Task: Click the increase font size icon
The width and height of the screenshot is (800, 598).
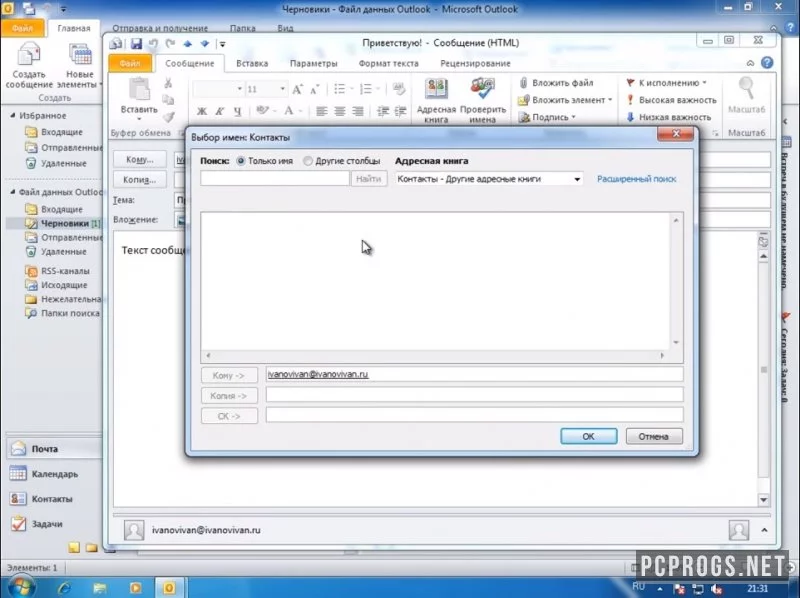Action: [297, 89]
